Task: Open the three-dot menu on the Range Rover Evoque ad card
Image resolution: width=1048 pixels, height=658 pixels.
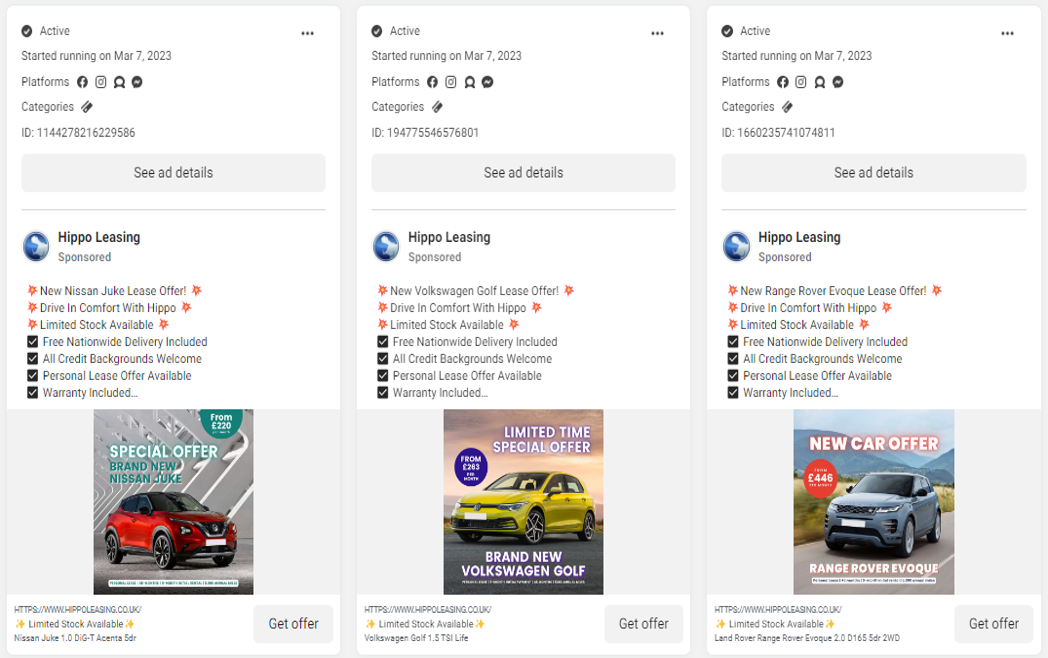Action: [x=1008, y=33]
